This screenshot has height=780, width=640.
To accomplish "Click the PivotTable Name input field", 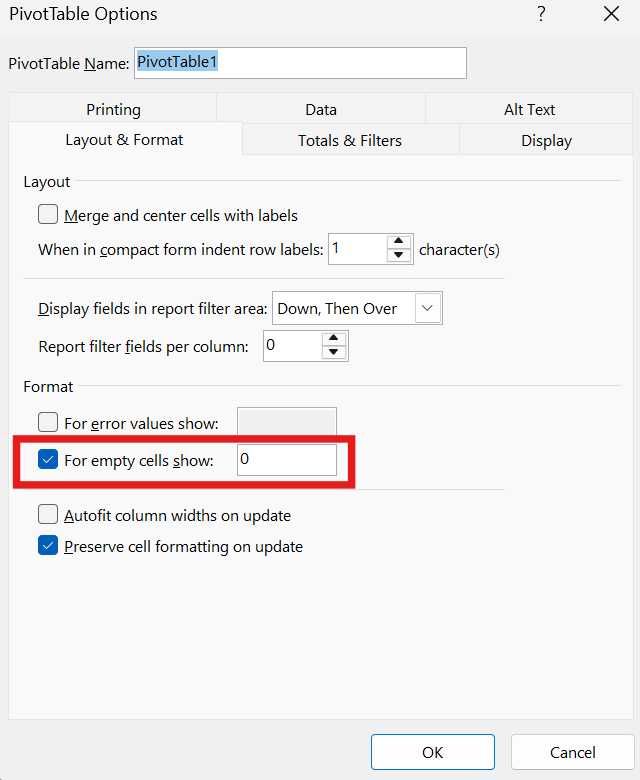I will (x=300, y=63).
